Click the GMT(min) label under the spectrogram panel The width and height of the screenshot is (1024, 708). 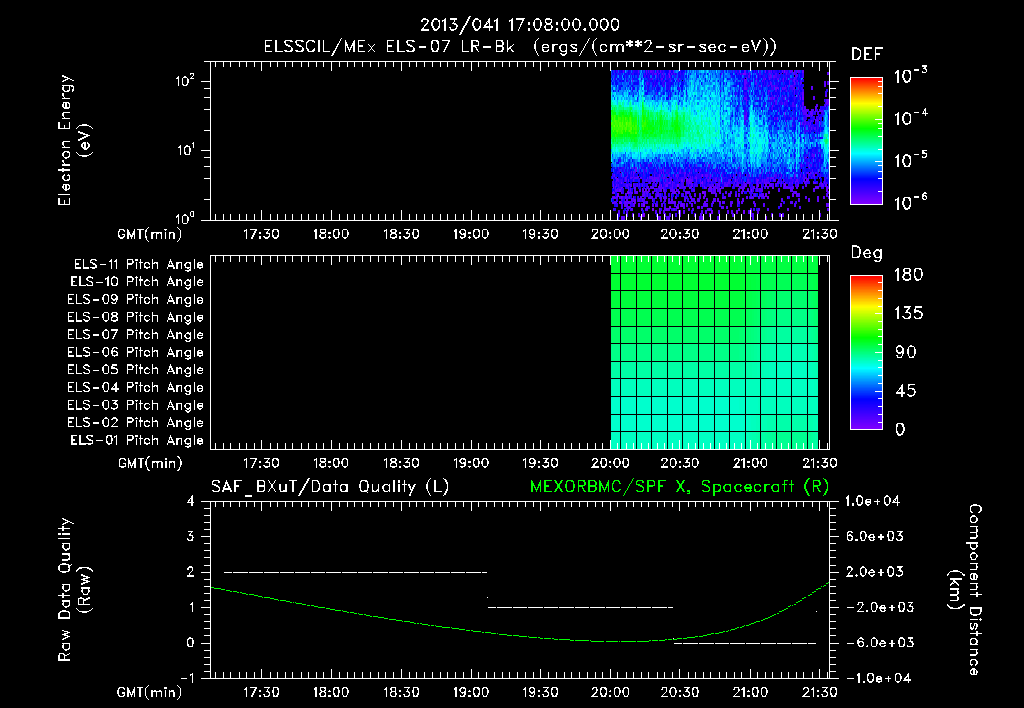pos(150,234)
